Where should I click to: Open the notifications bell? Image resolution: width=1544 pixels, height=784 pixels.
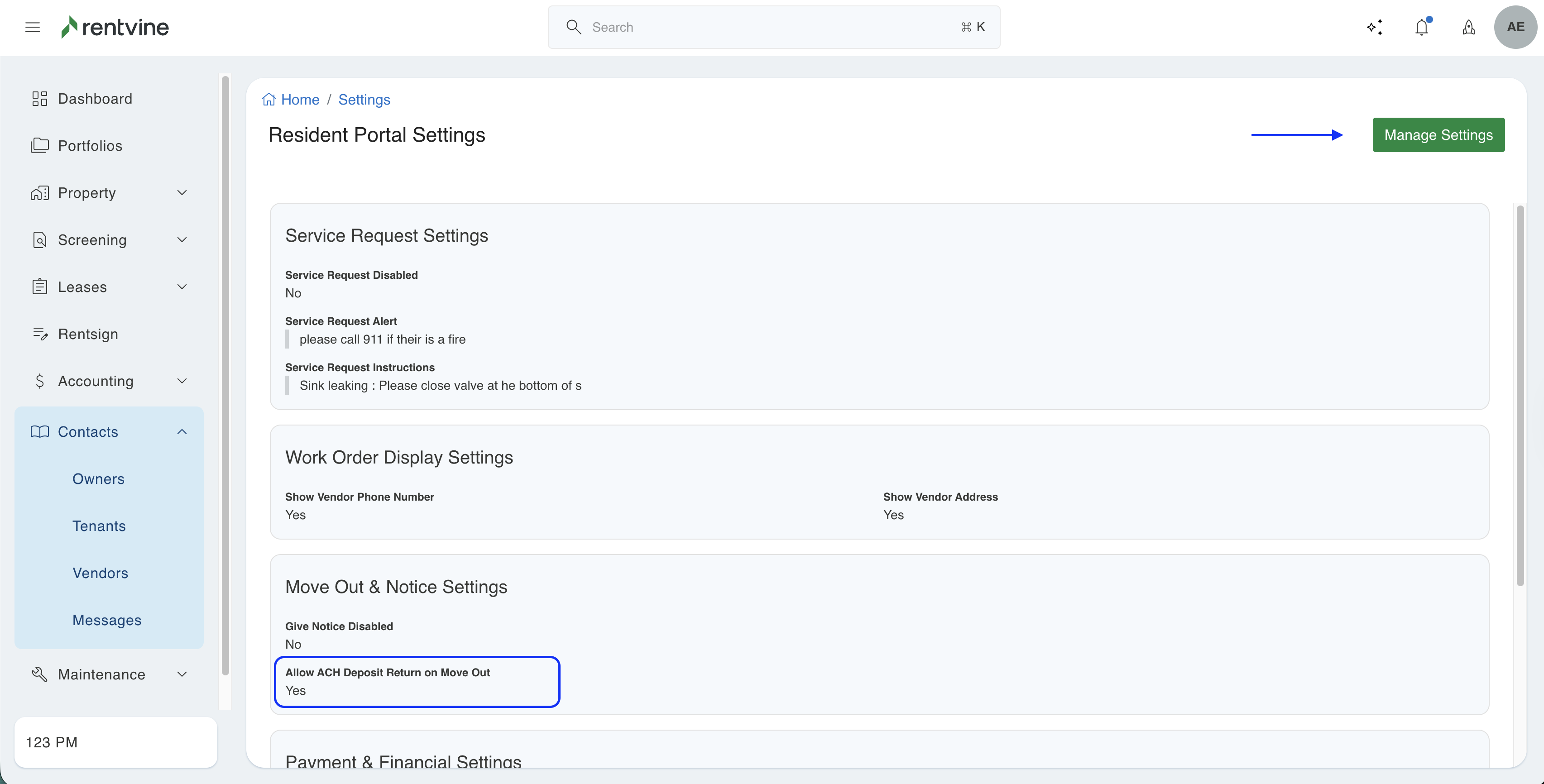tap(1421, 27)
